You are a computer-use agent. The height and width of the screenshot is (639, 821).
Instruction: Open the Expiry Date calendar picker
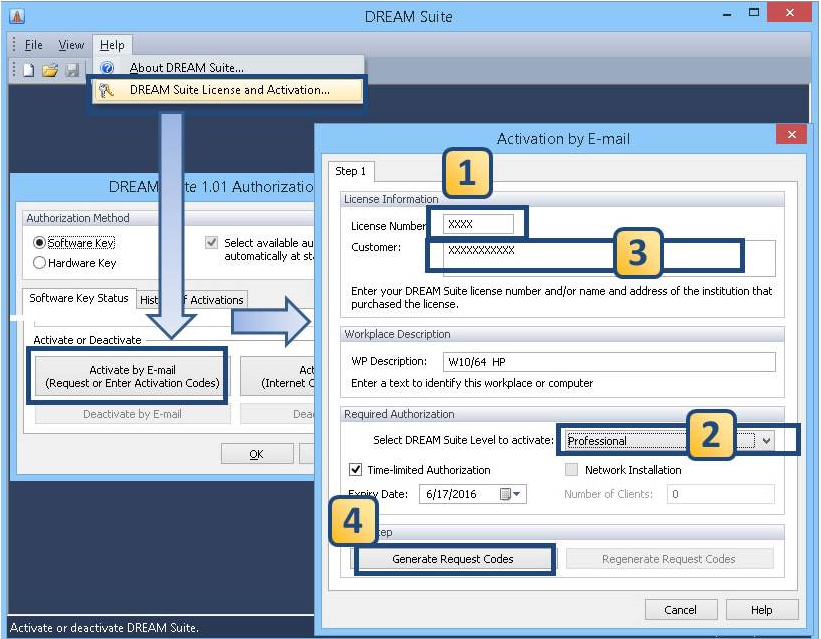point(510,494)
